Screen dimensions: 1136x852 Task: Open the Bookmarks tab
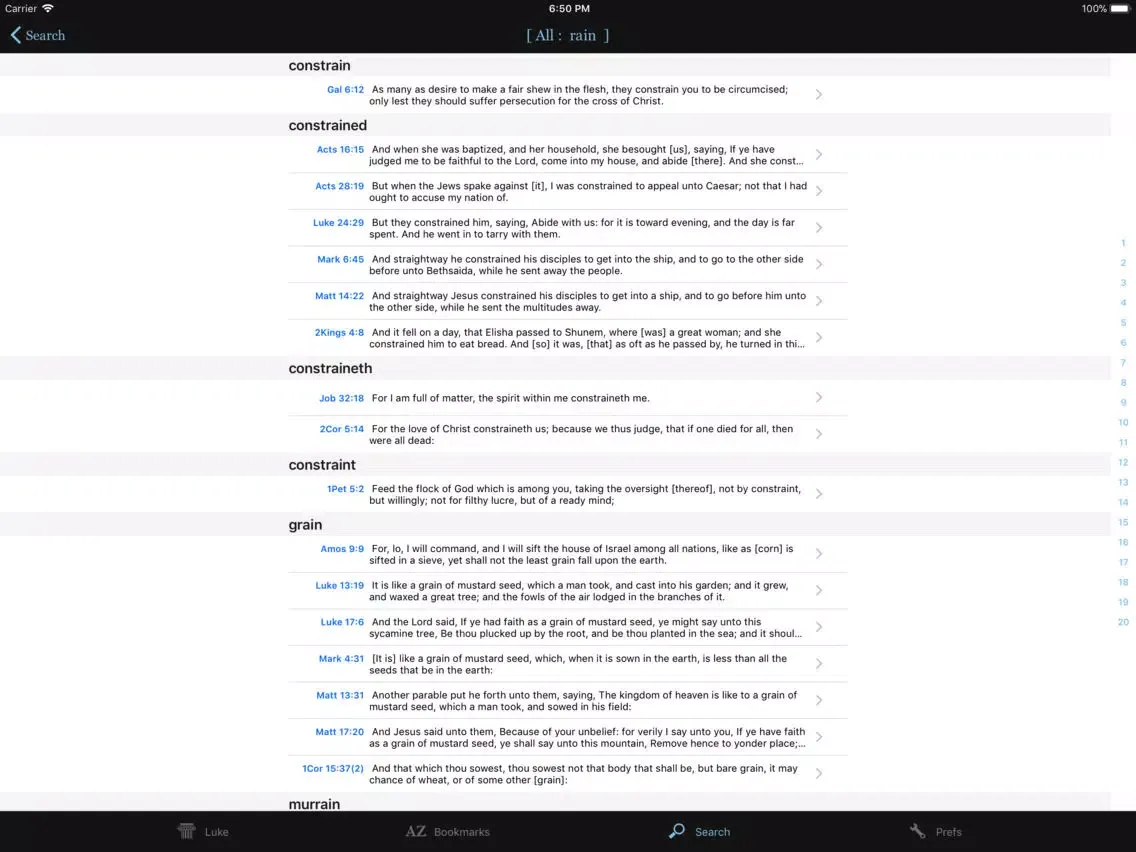click(x=448, y=832)
